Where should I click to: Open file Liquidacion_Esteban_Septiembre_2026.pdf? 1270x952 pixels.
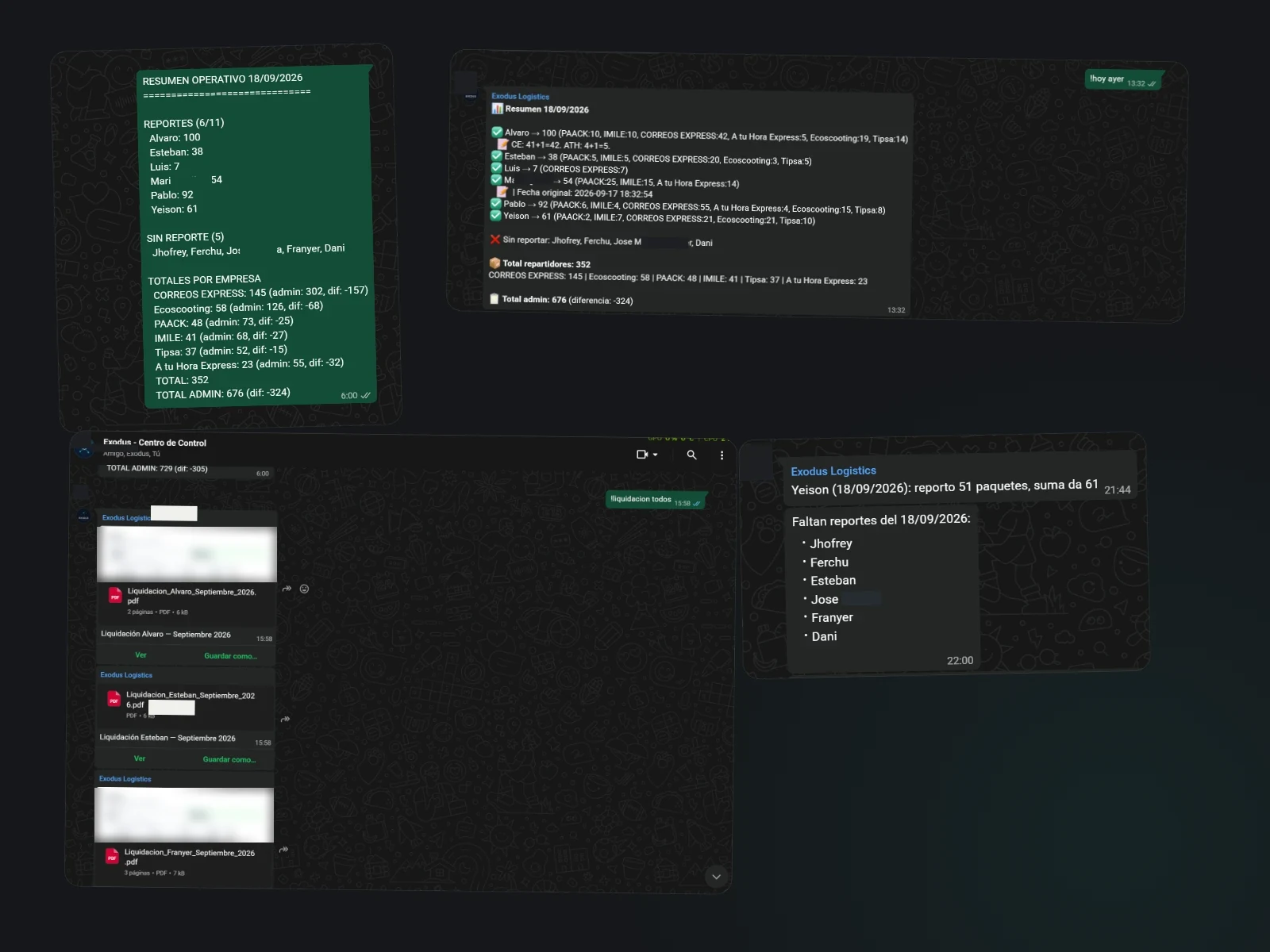pyautogui.click(x=190, y=700)
